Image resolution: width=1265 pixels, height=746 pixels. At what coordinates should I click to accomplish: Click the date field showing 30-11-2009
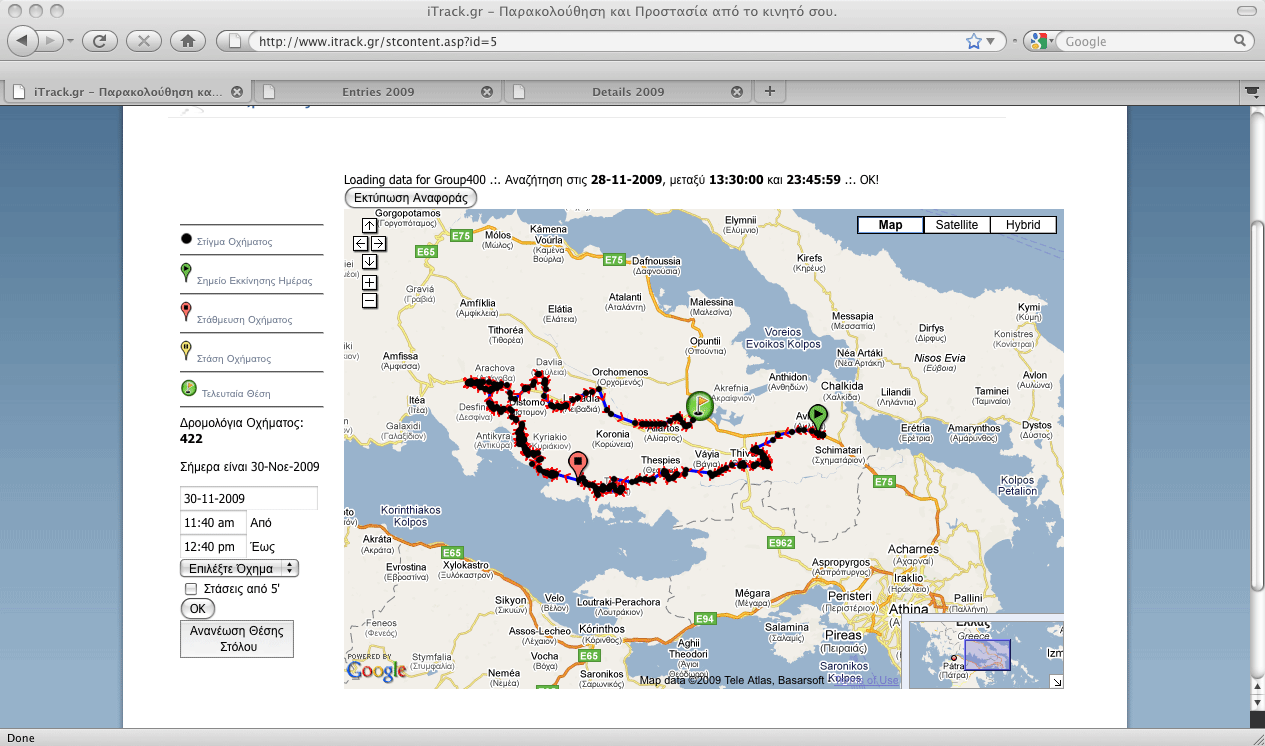[248, 498]
